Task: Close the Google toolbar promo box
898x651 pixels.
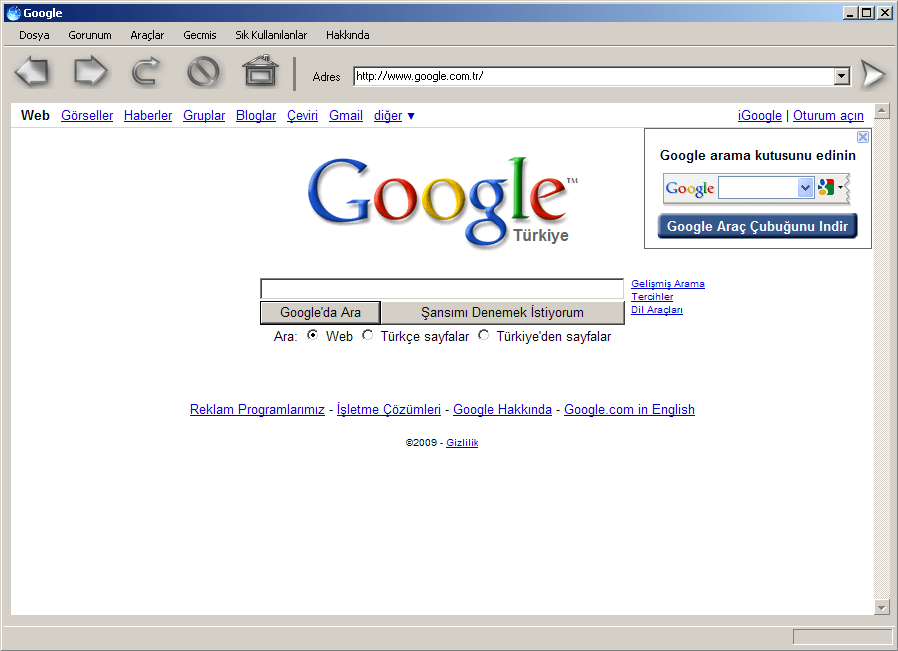Action: click(862, 137)
